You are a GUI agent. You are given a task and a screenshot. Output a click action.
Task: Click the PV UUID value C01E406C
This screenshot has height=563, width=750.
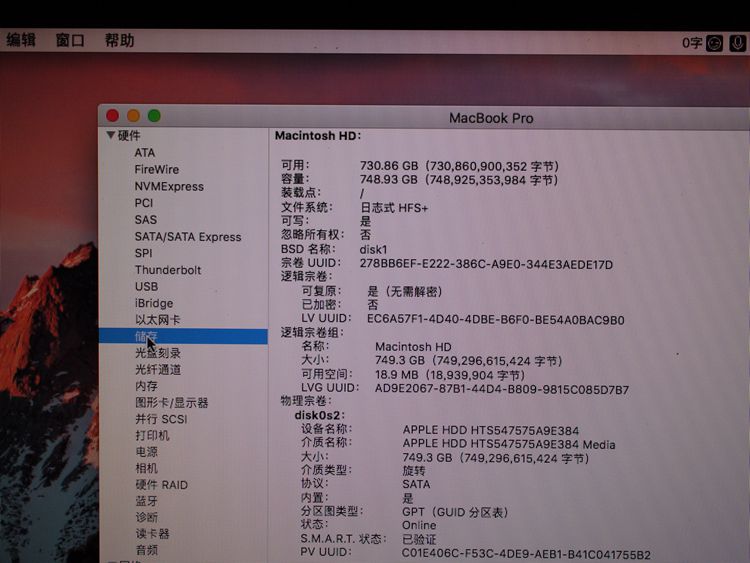(x=526, y=554)
